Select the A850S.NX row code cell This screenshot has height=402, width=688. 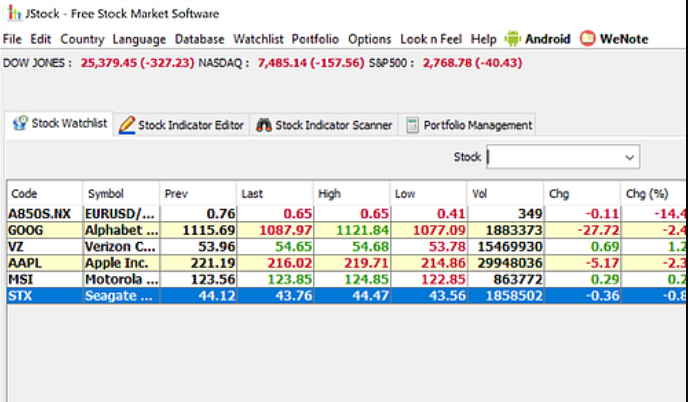click(x=44, y=214)
